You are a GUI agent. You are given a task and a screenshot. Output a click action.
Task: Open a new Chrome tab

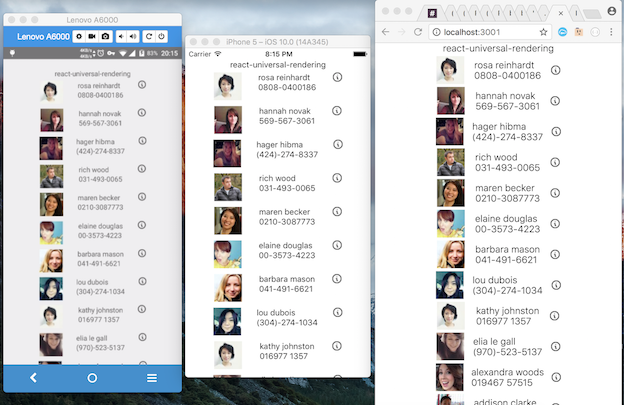[x=593, y=14]
